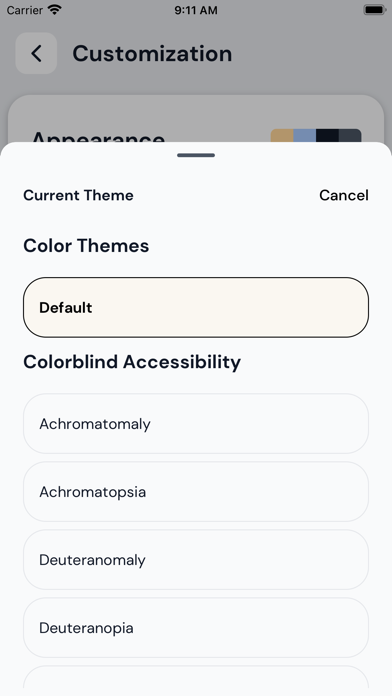The image size is (392, 696).
Task: Tap the sheet drag handle bar
Action: pyautogui.click(x=196, y=155)
